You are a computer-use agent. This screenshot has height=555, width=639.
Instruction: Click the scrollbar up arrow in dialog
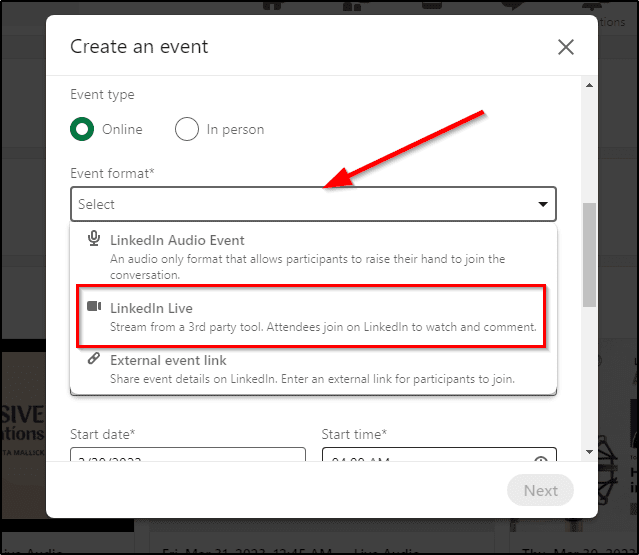[589, 85]
